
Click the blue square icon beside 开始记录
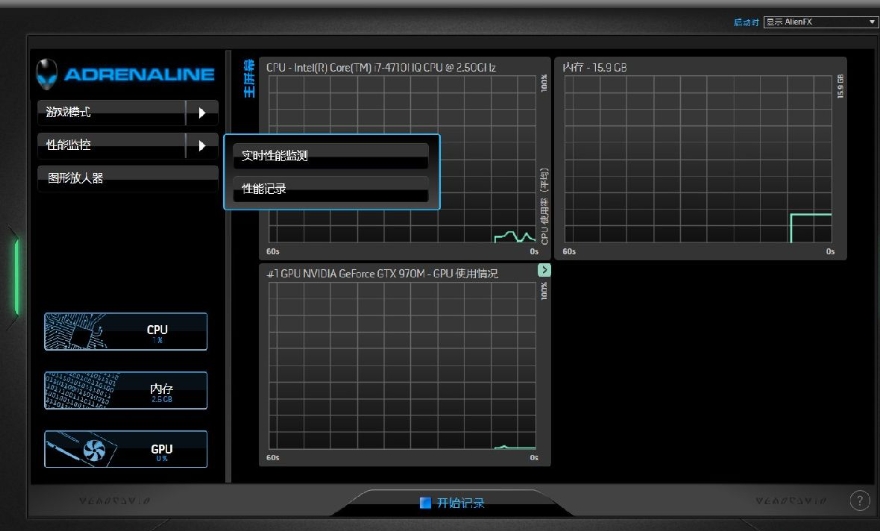click(425, 502)
